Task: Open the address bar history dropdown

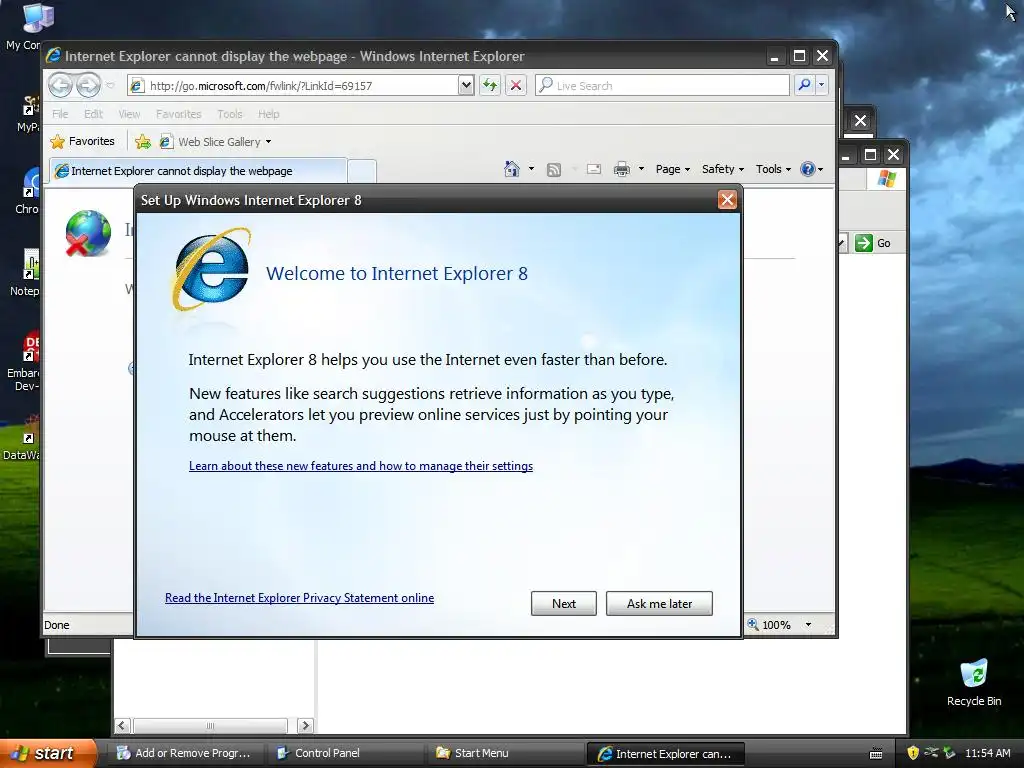Action: [x=466, y=85]
